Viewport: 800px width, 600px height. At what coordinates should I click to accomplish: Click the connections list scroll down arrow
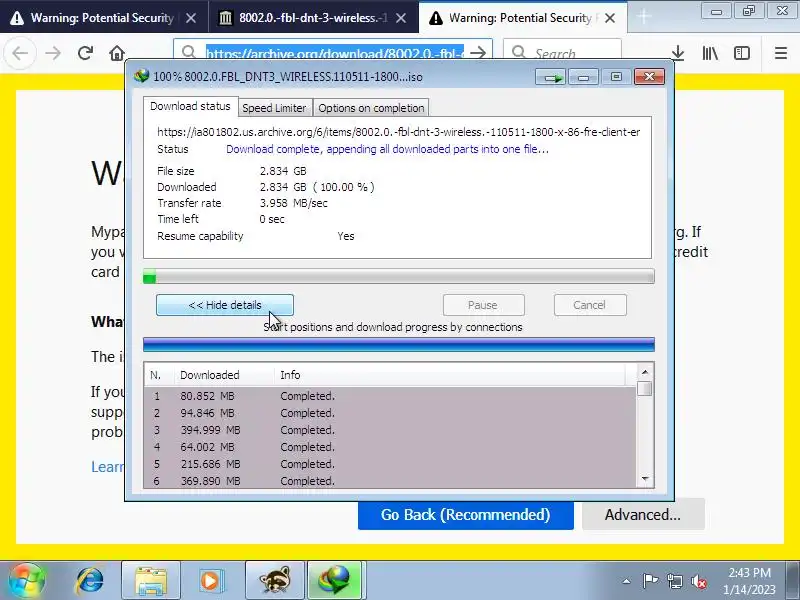pos(645,479)
